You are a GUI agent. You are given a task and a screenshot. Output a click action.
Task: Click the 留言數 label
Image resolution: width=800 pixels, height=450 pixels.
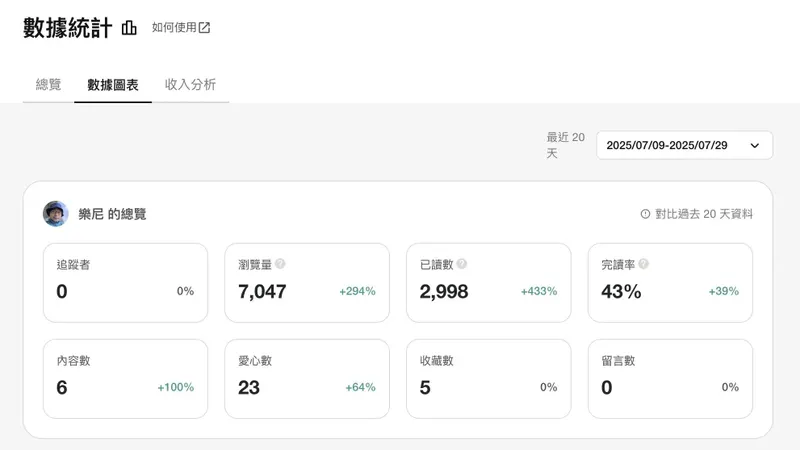click(618, 361)
